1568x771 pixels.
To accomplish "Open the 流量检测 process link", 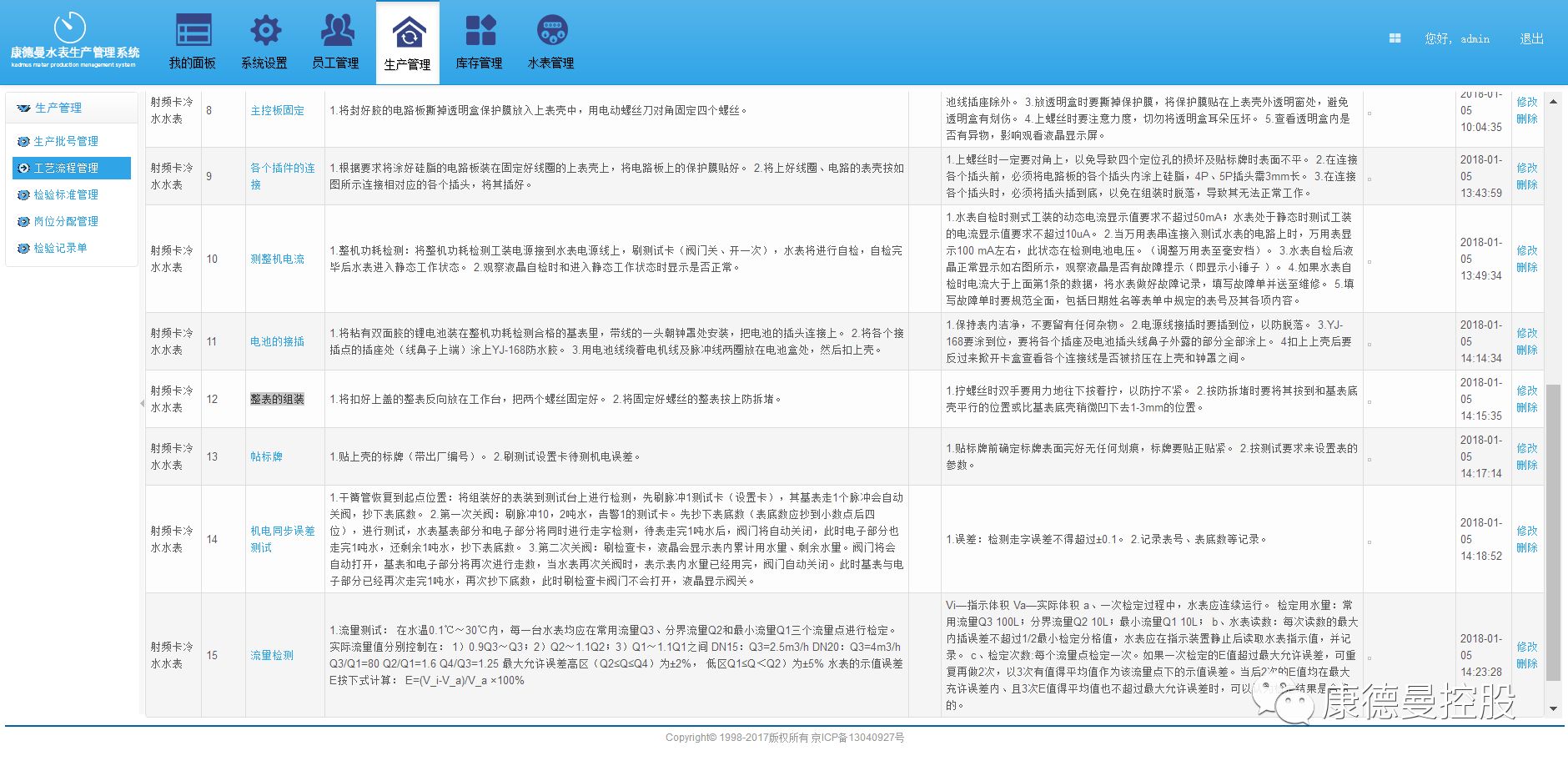I will pyautogui.click(x=272, y=655).
